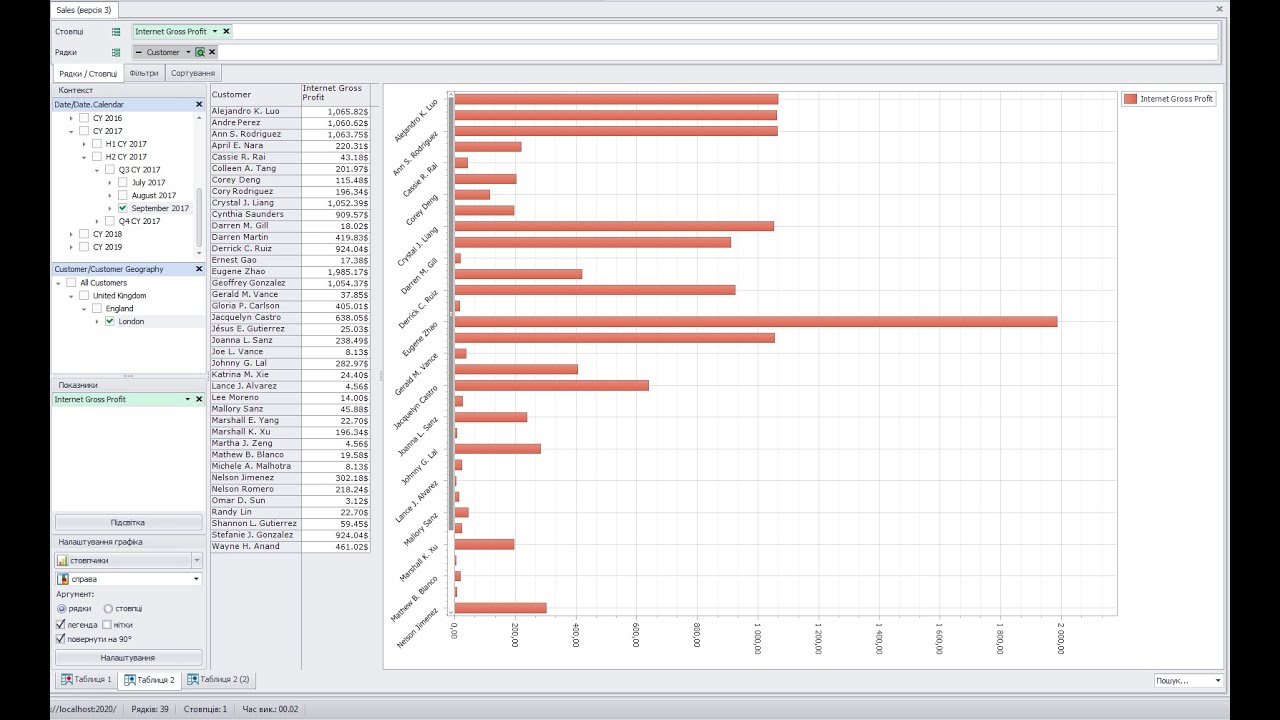This screenshot has height=720, width=1280.
Task: Click the стовпчики bar chart icon
Action: pos(63,561)
